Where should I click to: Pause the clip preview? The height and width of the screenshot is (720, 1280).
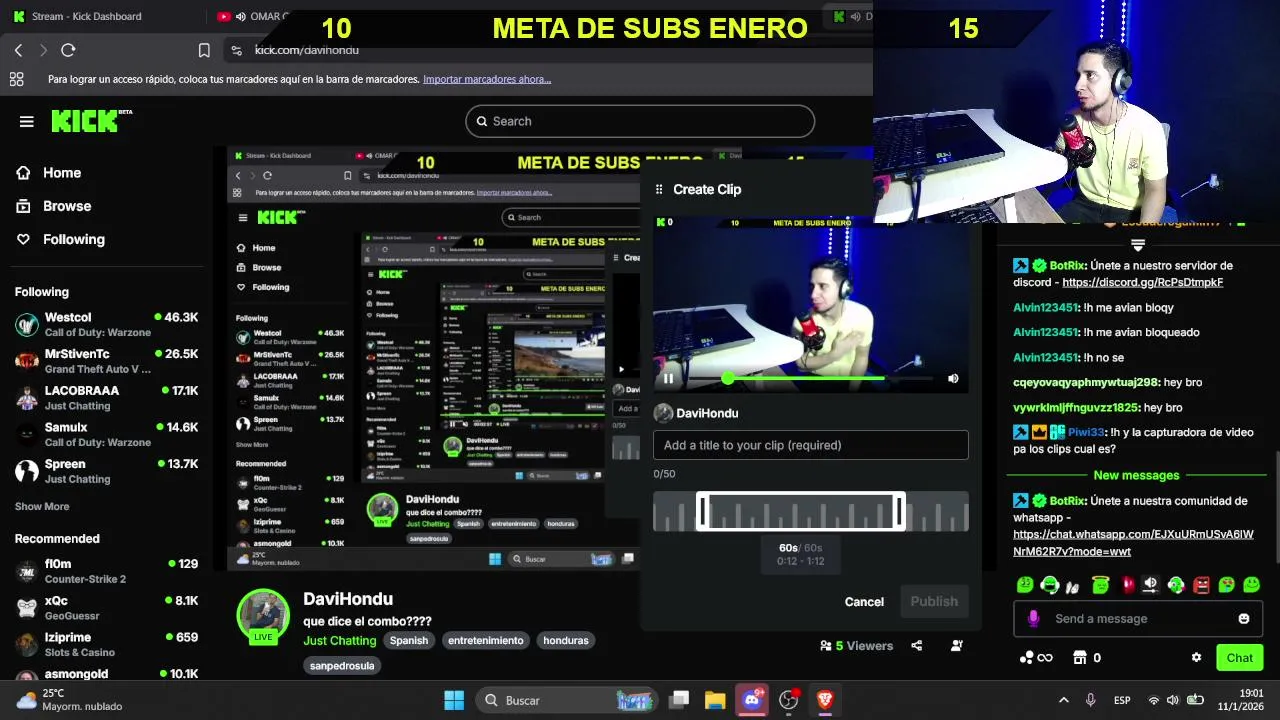[x=668, y=378]
